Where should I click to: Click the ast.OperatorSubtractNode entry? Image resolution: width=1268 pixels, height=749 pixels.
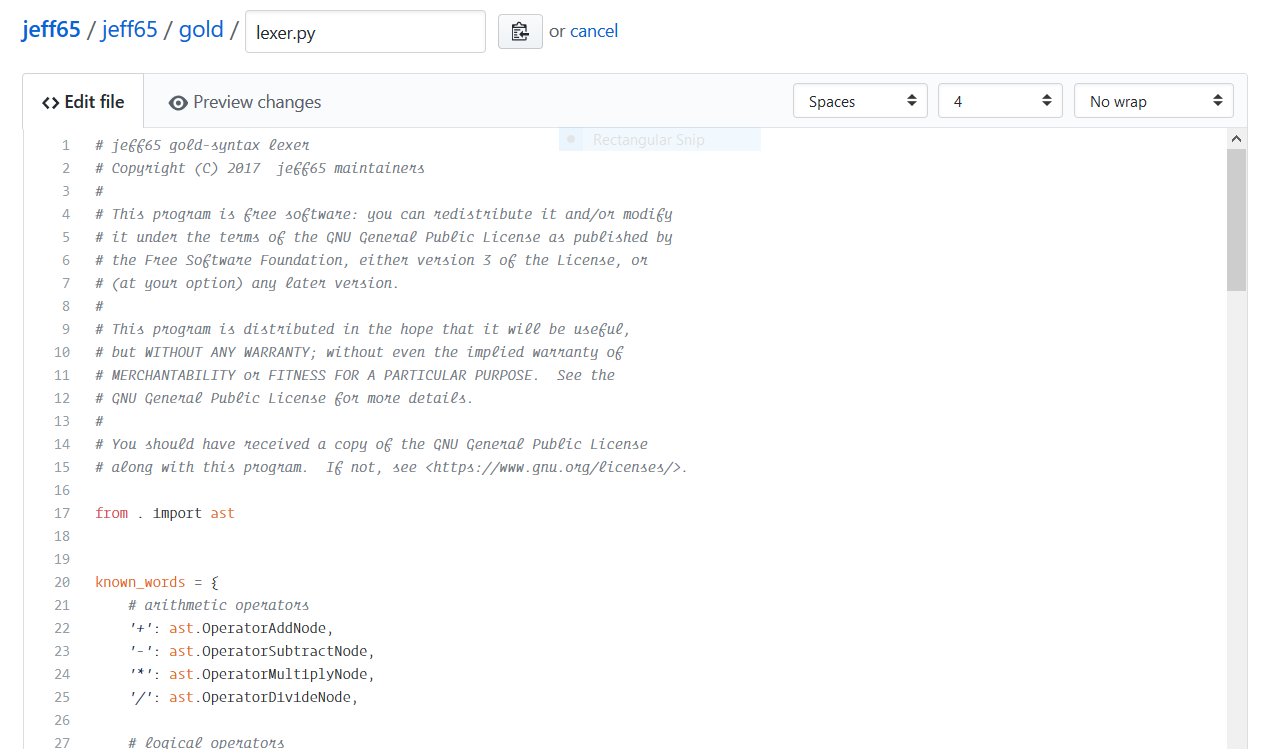[251, 651]
